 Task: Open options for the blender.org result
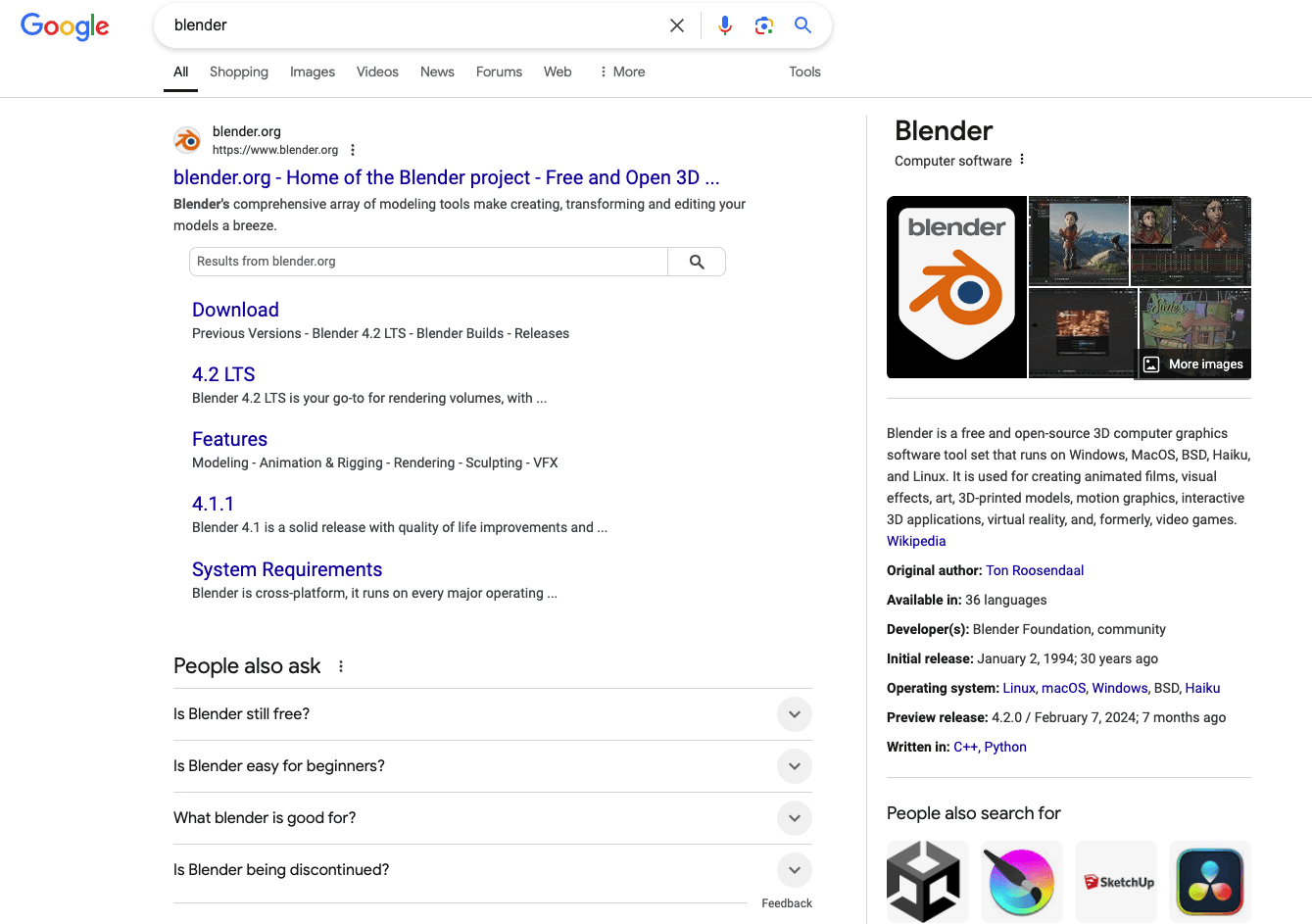(352, 149)
